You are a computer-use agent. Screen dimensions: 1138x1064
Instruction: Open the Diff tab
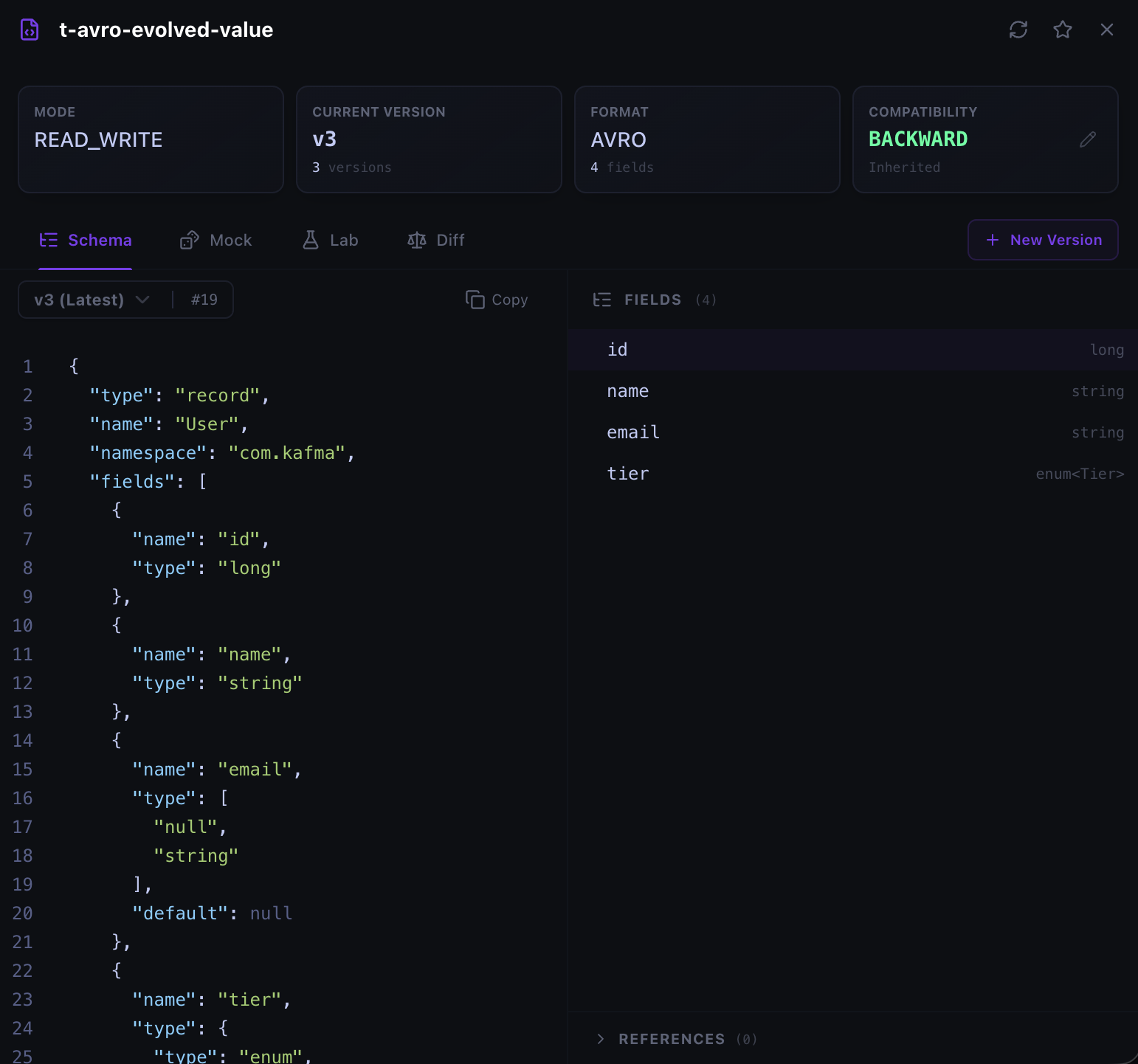pyautogui.click(x=436, y=240)
